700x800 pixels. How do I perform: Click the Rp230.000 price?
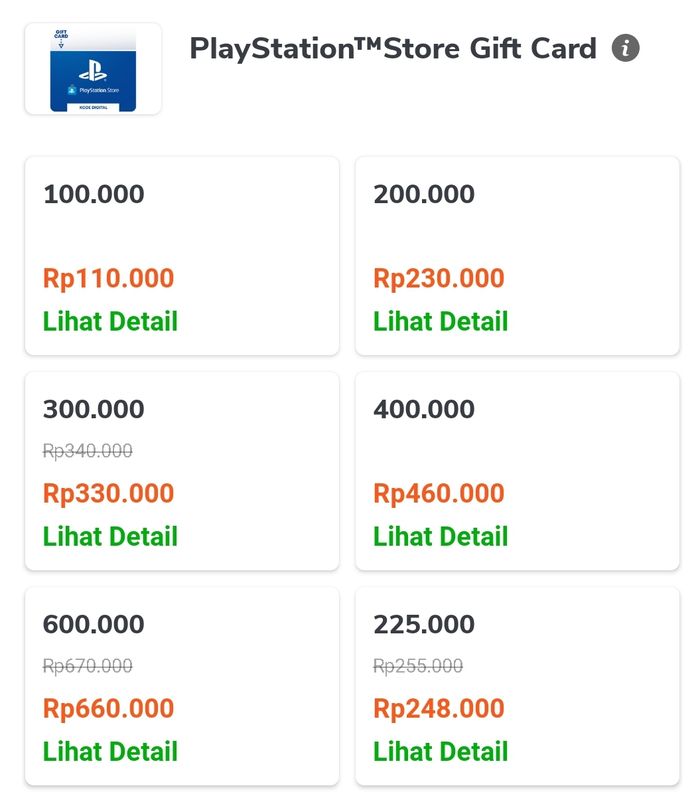tap(439, 278)
